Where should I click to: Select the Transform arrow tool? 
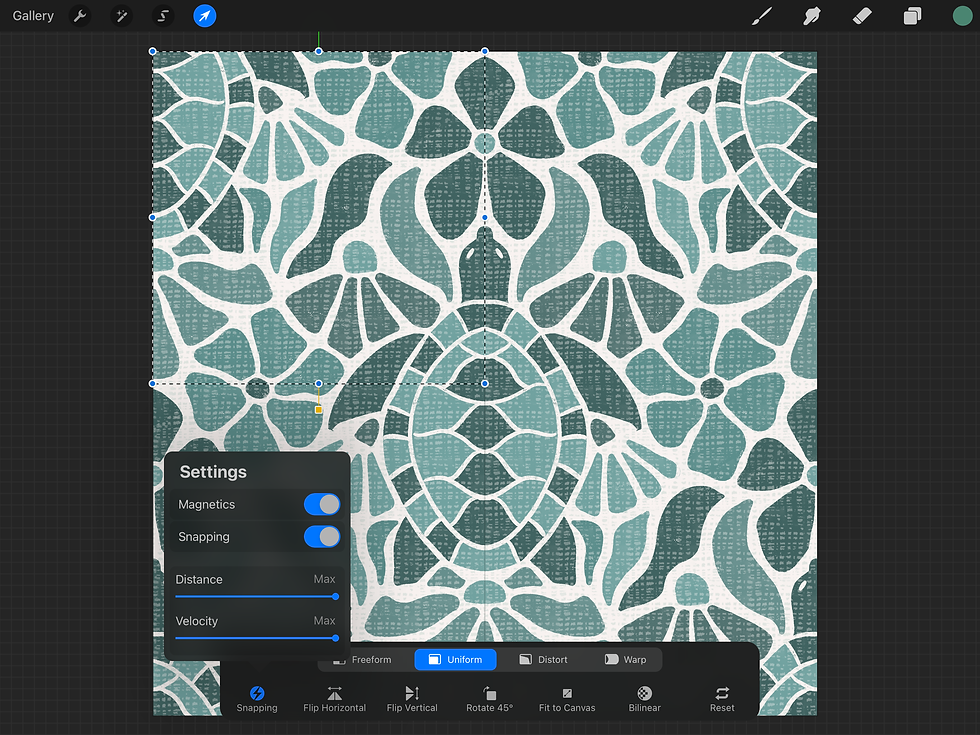pyautogui.click(x=204, y=15)
